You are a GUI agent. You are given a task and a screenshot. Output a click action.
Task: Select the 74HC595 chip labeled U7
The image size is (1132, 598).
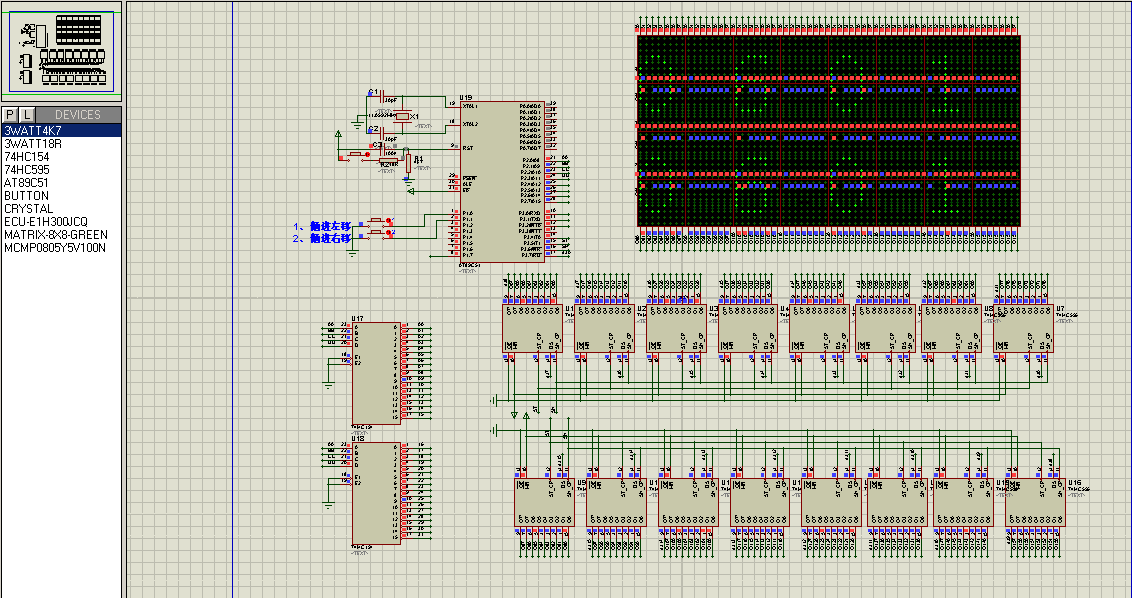point(1023,329)
